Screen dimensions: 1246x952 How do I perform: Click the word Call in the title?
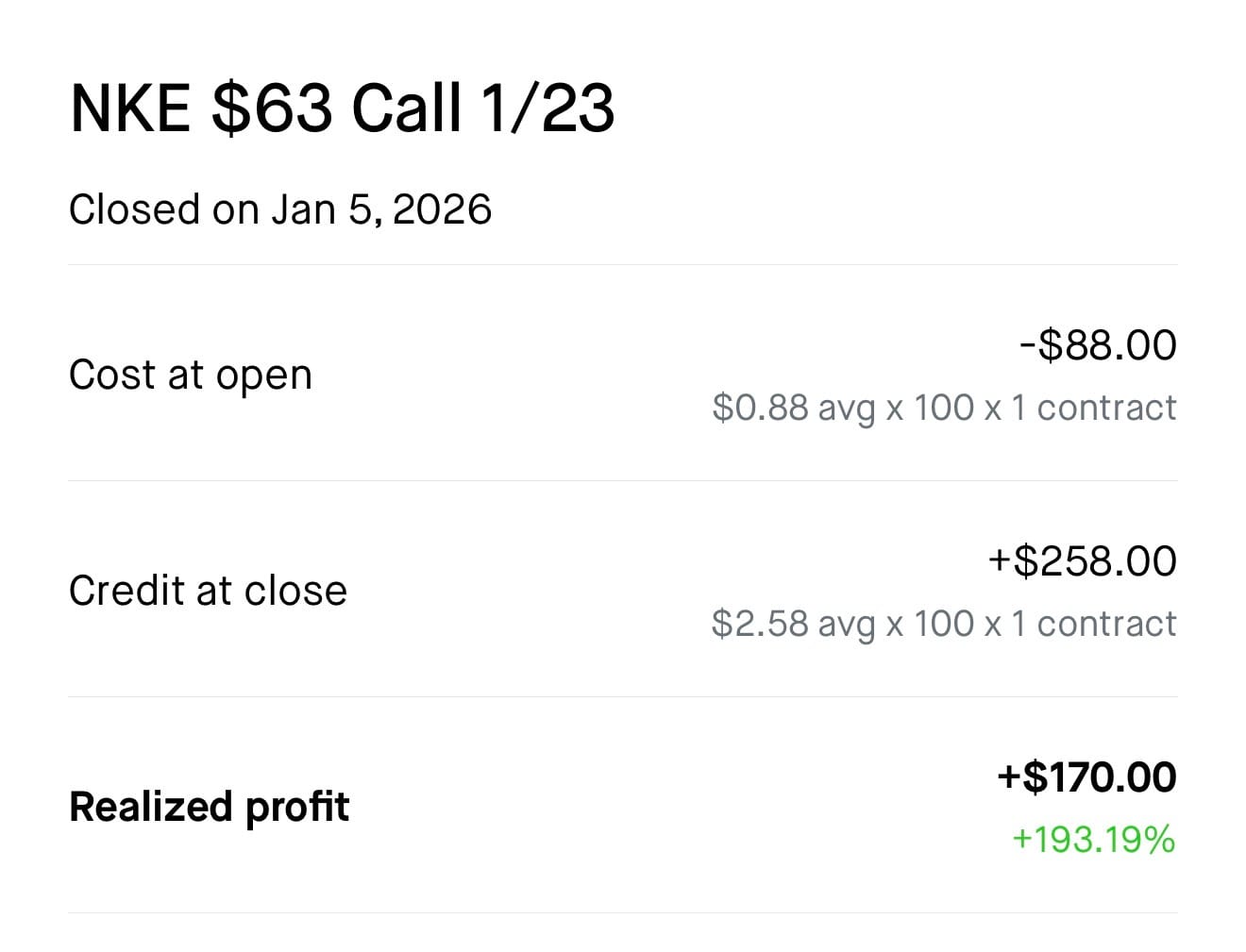406,108
